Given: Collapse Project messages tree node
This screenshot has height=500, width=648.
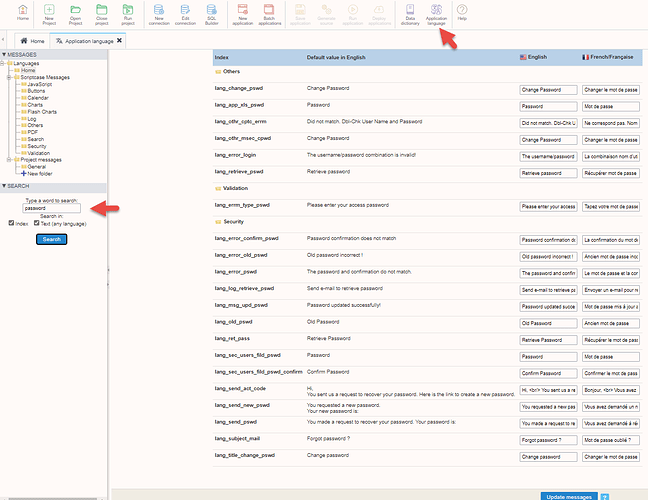Looking at the screenshot, I should pos(9,160).
